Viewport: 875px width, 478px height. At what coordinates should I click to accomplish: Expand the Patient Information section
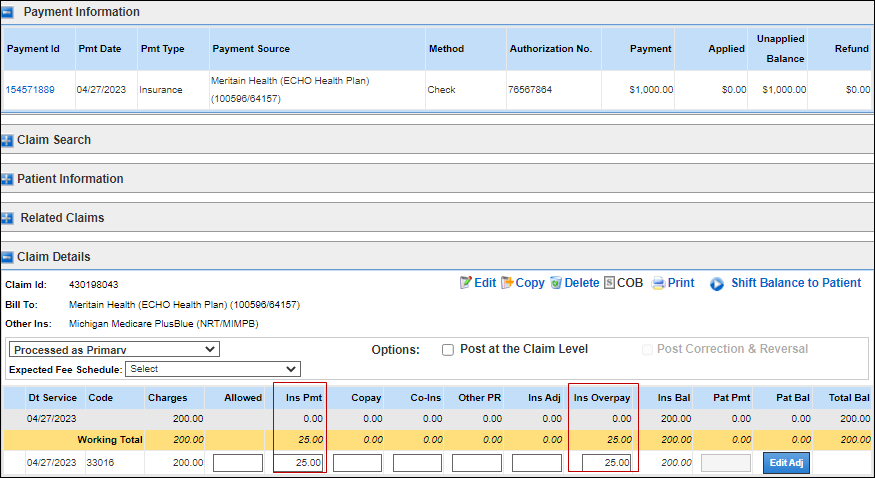[x=8, y=180]
